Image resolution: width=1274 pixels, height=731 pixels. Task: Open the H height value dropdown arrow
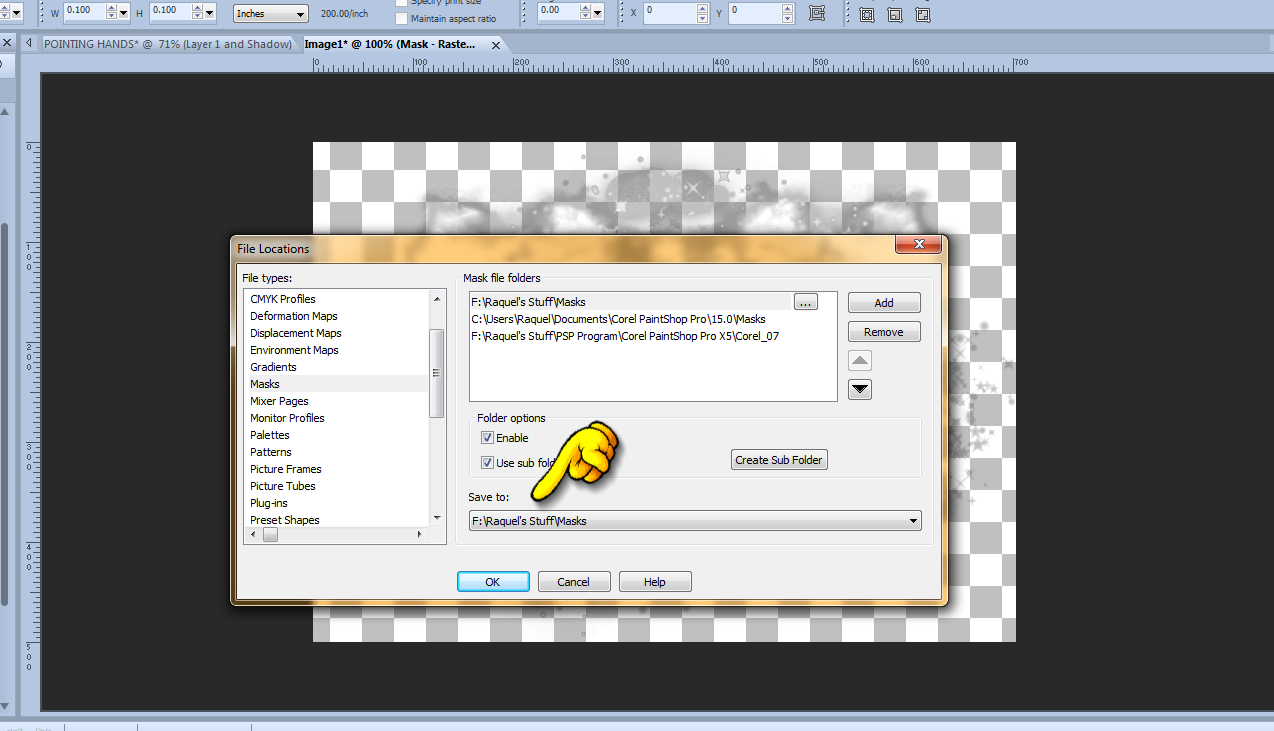[210, 13]
